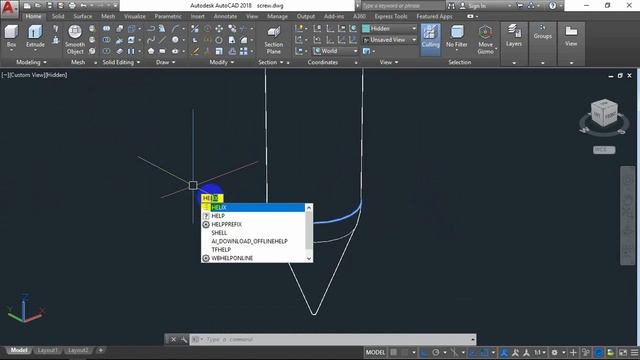Viewport: 640px width, 360px height.
Task: Click the Layout1 tab
Action: [x=47, y=350]
